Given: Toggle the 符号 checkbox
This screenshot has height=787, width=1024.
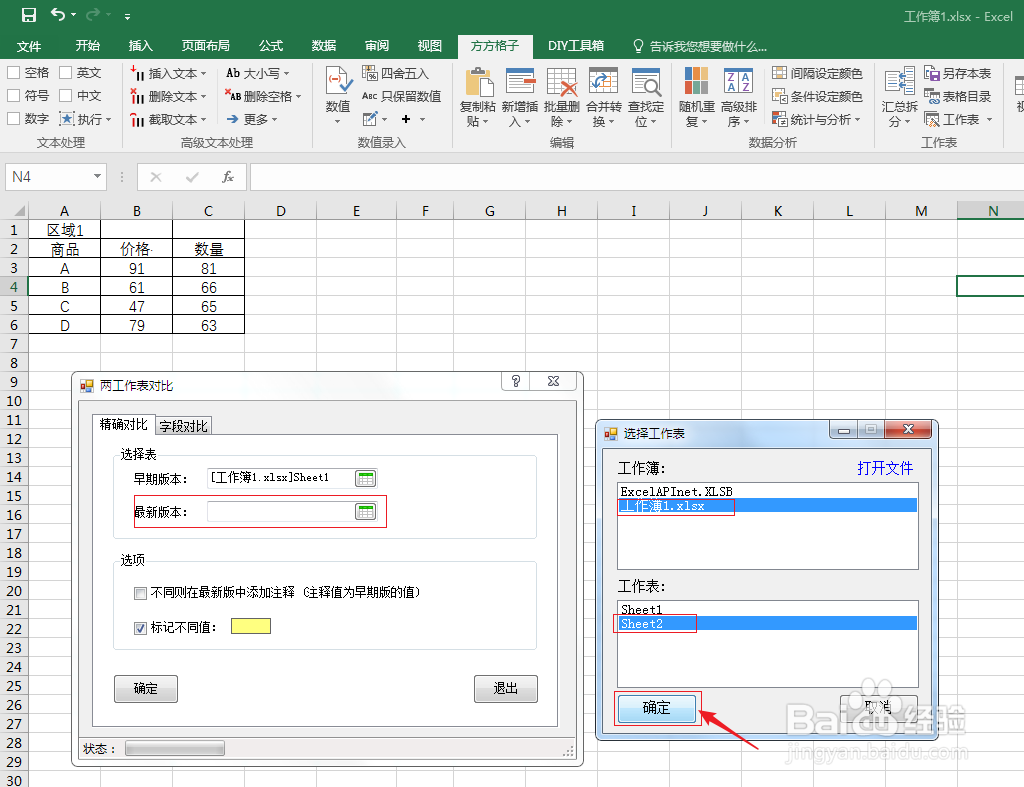Looking at the screenshot, I should click(13, 95).
